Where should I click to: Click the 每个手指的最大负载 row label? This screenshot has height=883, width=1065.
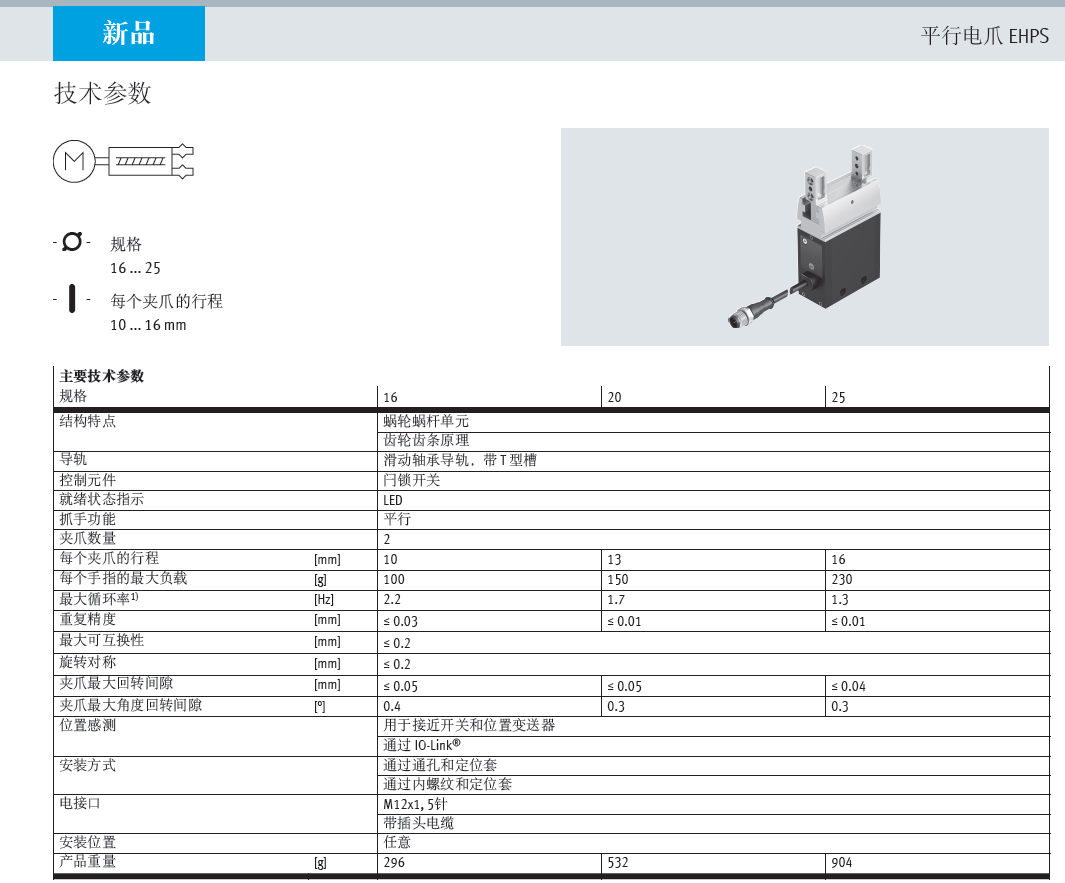click(x=123, y=577)
